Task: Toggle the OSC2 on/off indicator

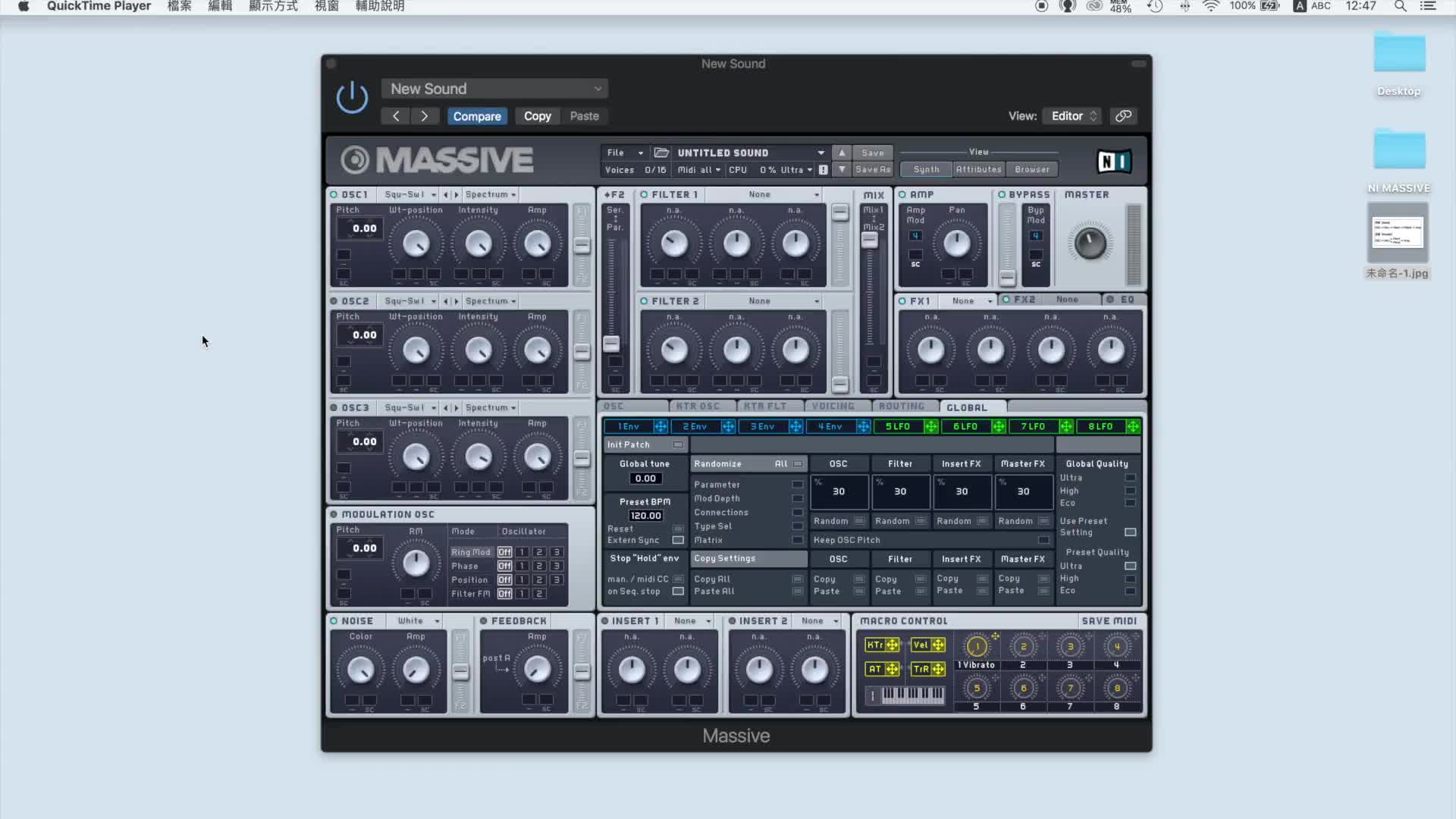Action: click(334, 301)
